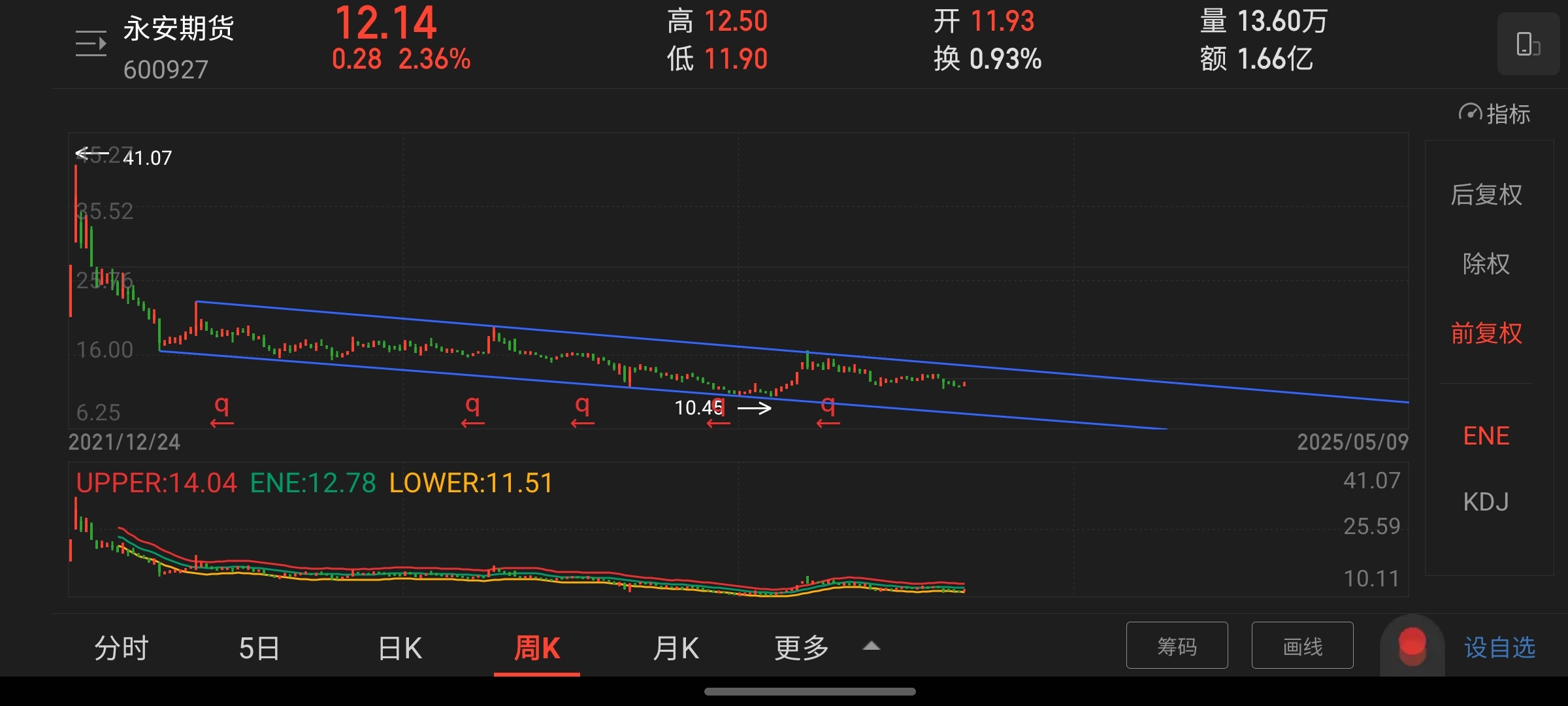Tap the stock name 永安期货
The width and height of the screenshot is (1568, 706).
pyautogui.click(x=178, y=29)
